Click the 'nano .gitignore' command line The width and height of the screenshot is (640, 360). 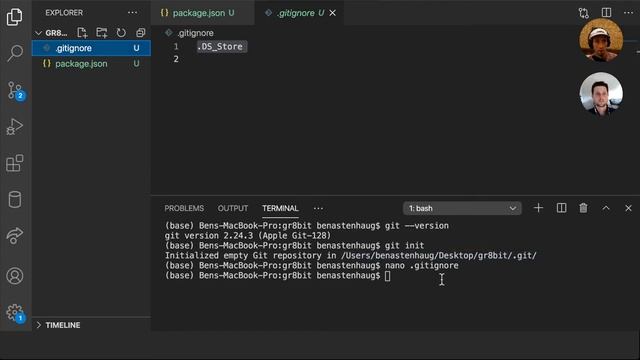pyautogui.click(x=422, y=266)
